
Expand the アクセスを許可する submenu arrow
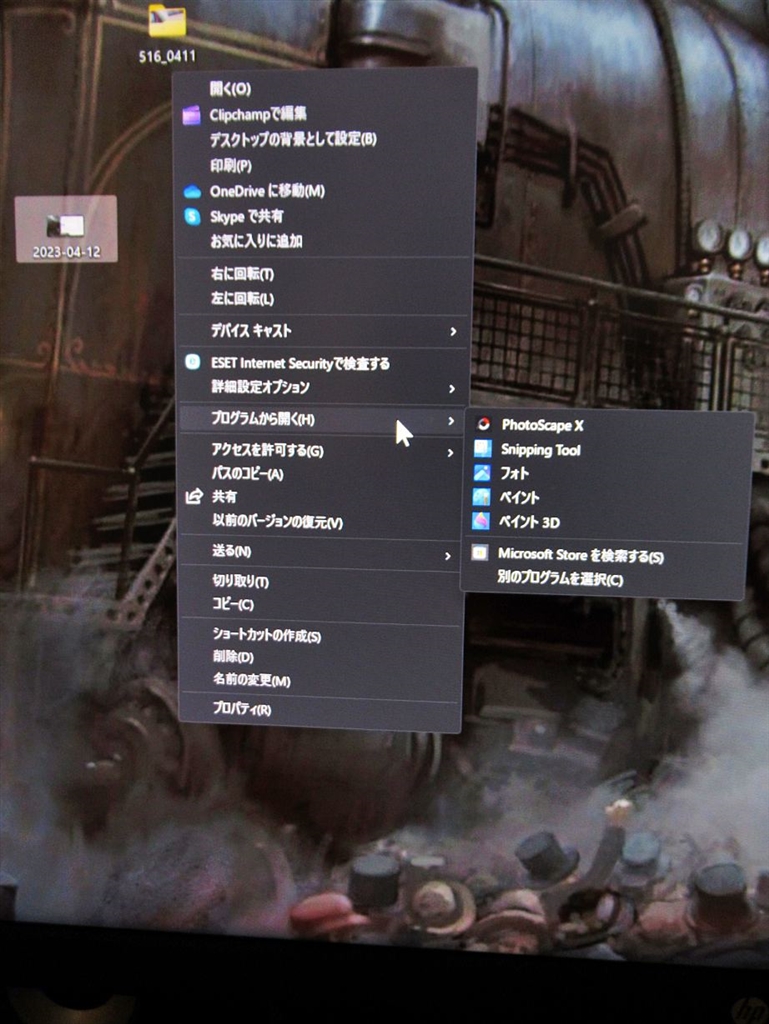(450, 453)
